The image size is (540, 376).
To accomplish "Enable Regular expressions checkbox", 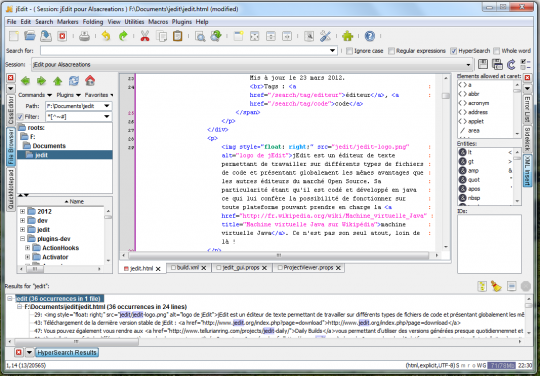I will [391, 51].
